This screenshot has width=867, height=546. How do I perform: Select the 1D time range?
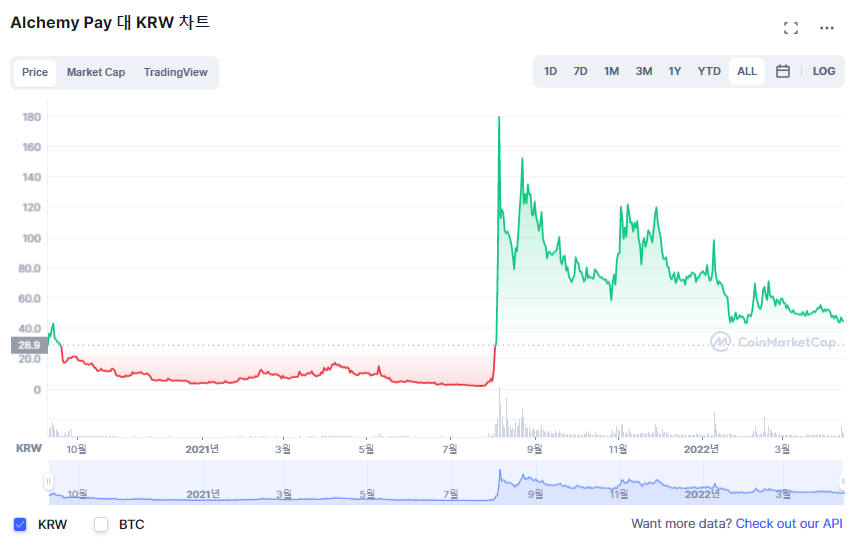tap(550, 71)
